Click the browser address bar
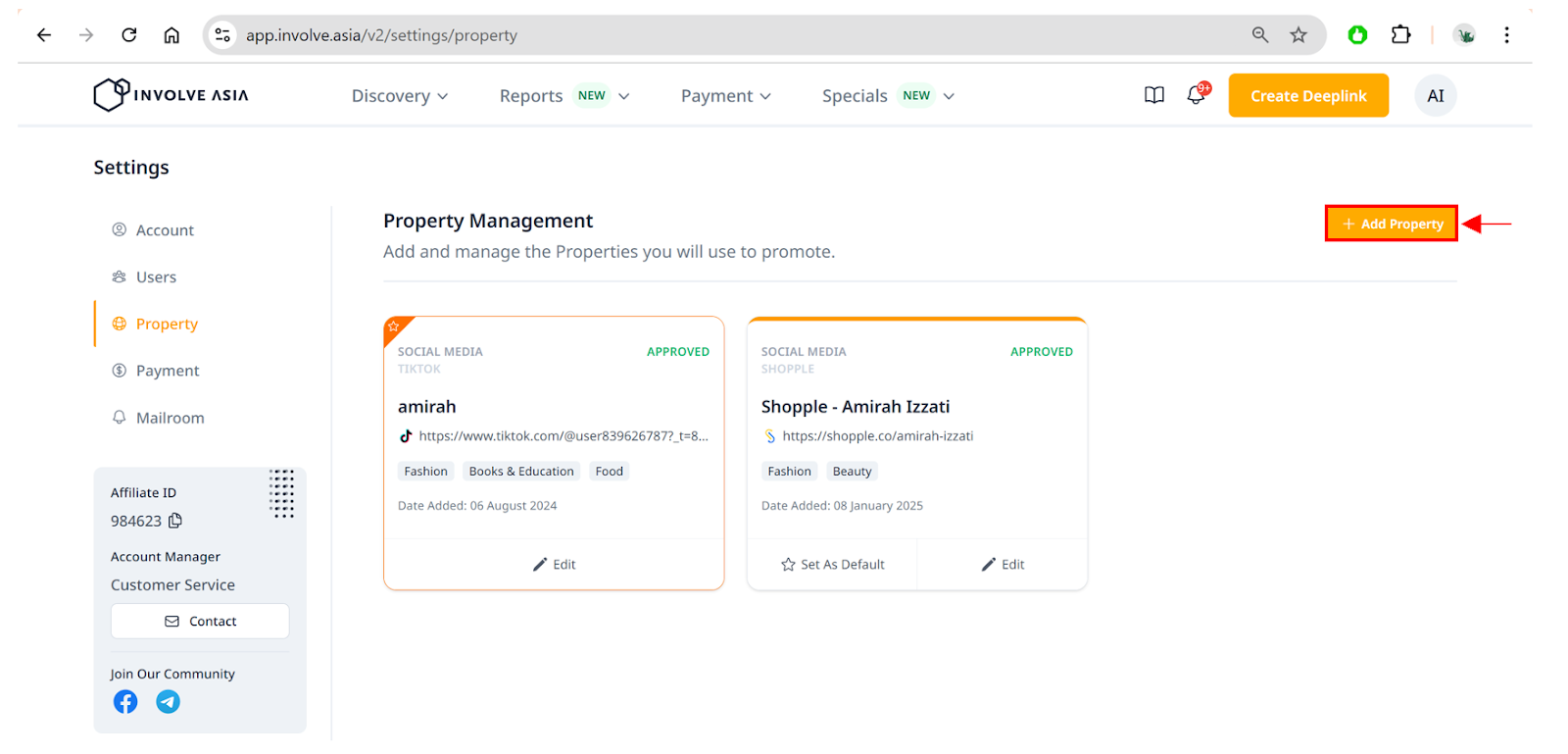 [x=686, y=35]
